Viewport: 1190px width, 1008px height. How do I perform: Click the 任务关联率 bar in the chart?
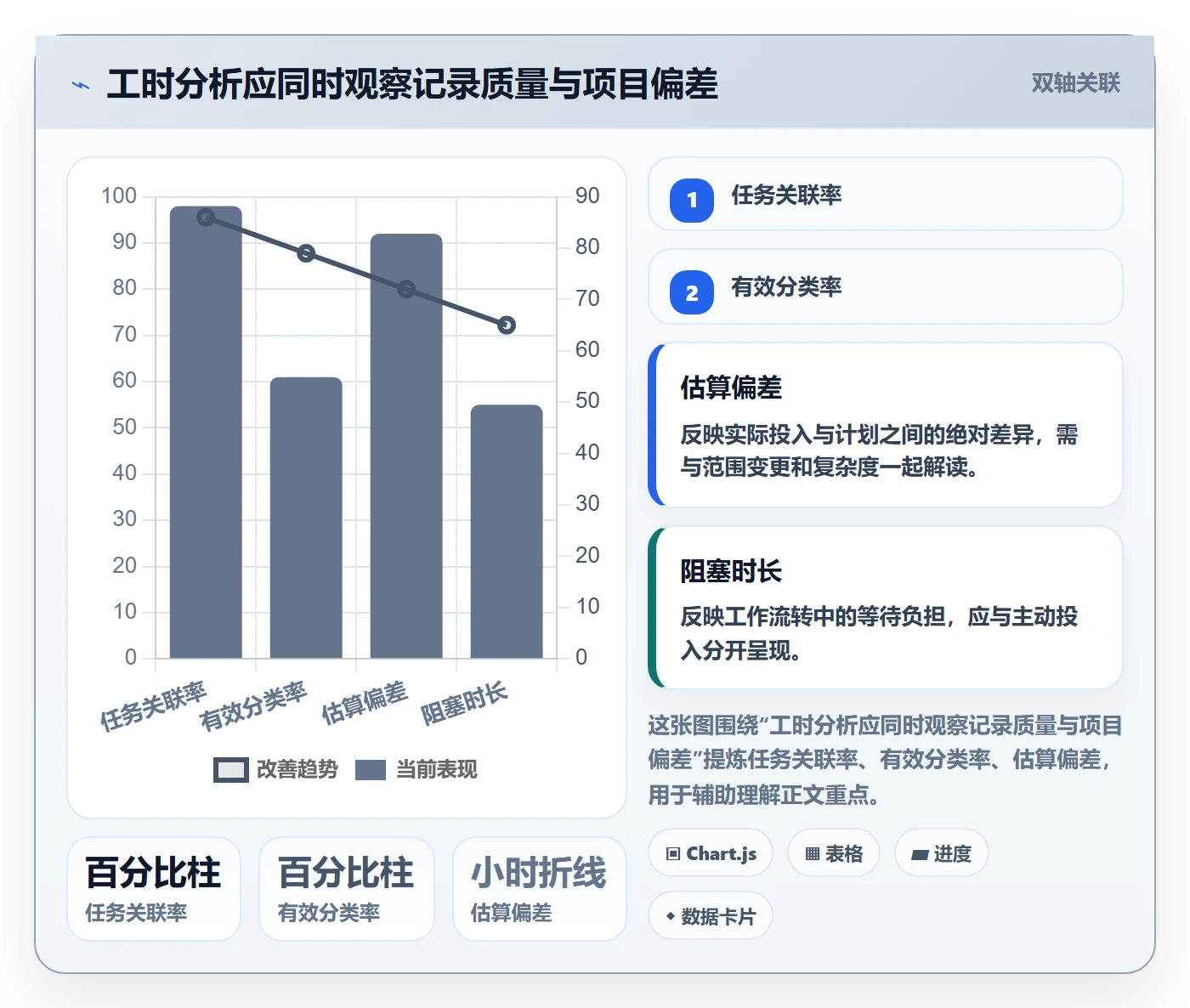tap(206, 432)
